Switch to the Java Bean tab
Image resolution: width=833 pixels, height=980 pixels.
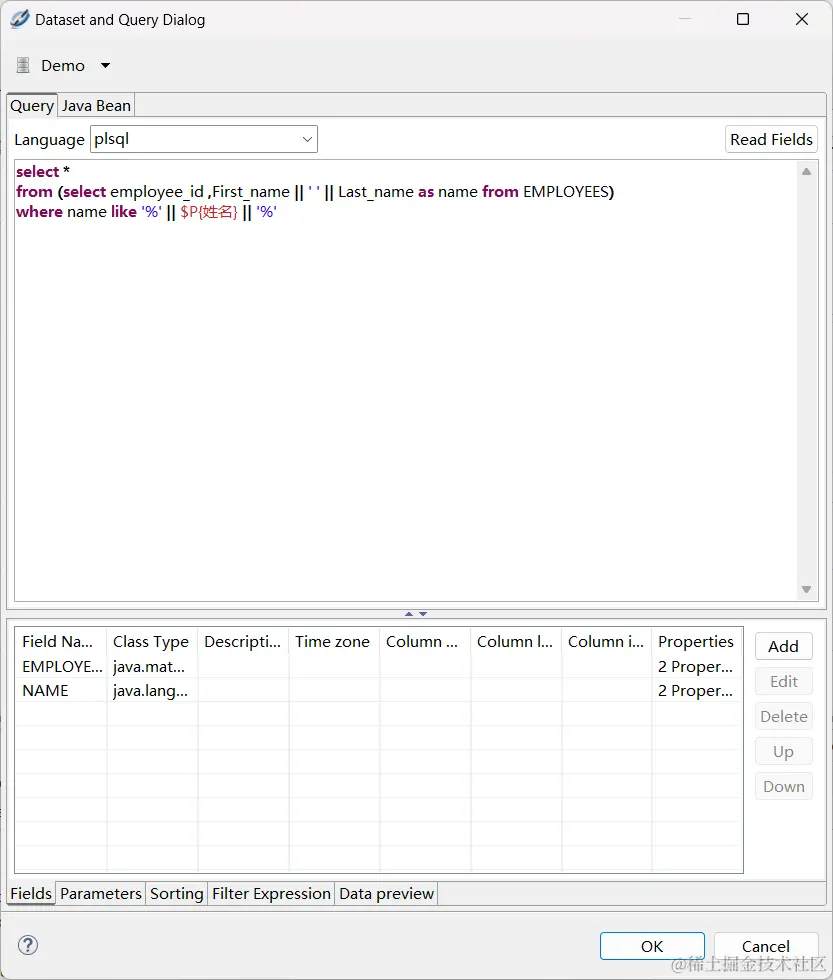coord(96,105)
